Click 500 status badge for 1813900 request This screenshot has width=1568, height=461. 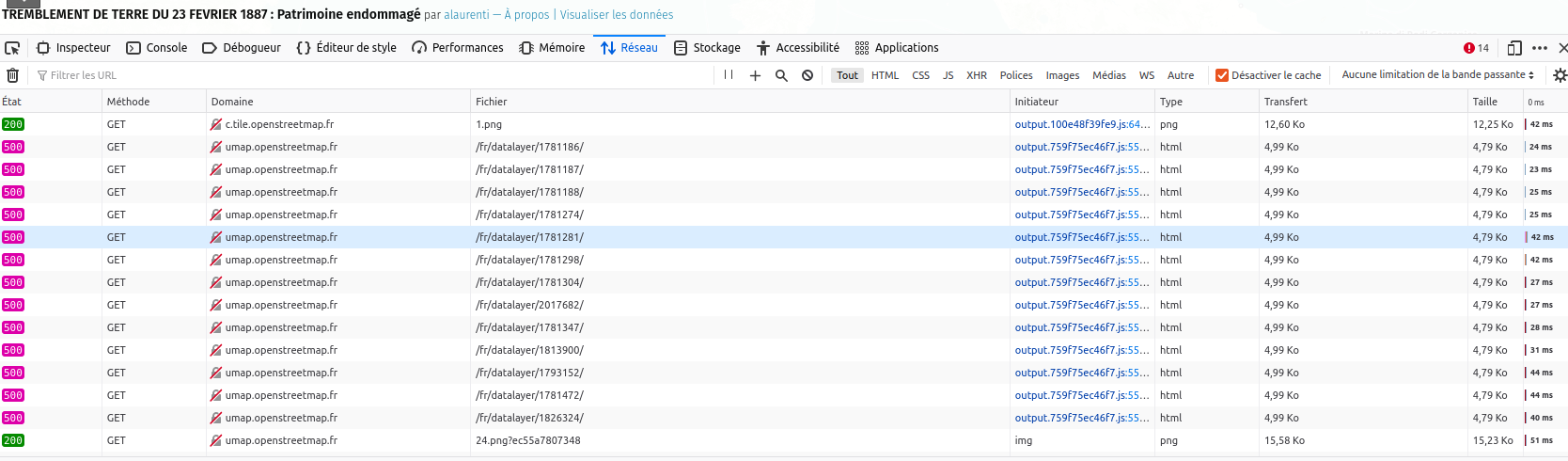[x=13, y=350]
